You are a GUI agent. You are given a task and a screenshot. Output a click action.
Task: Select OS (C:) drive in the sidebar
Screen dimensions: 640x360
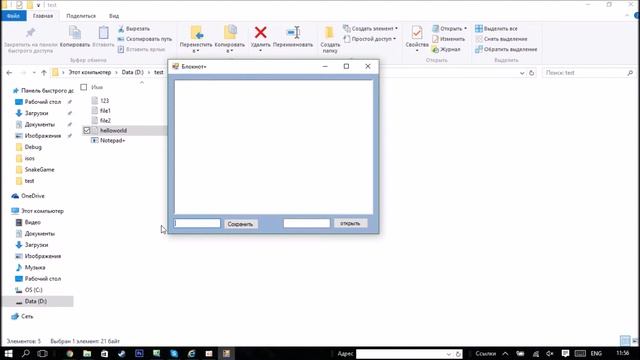coord(33,290)
